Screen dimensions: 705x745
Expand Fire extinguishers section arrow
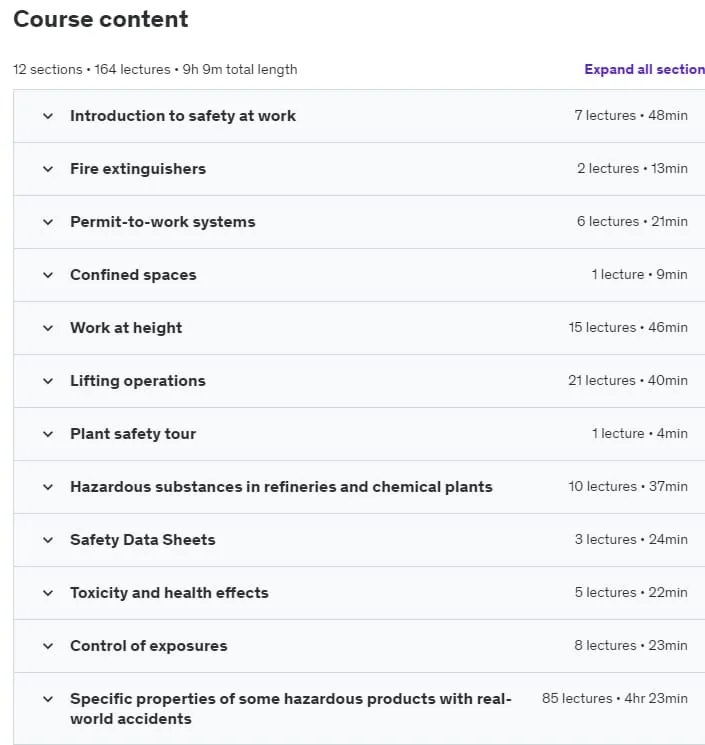[48, 169]
